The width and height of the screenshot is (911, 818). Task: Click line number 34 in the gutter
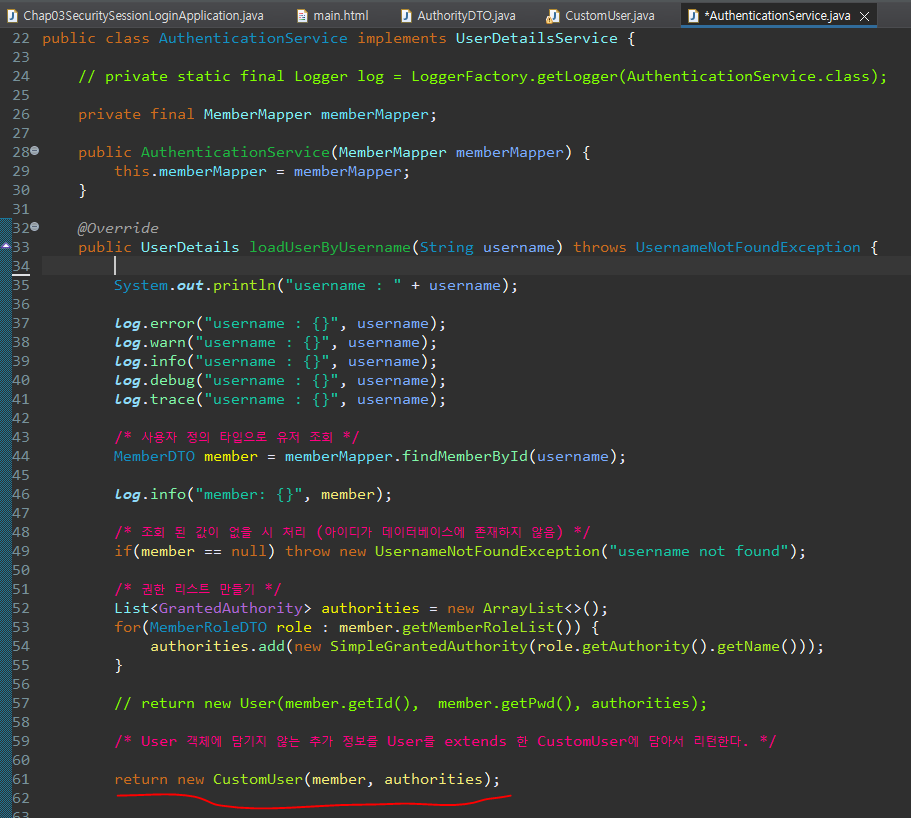coord(21,266)
